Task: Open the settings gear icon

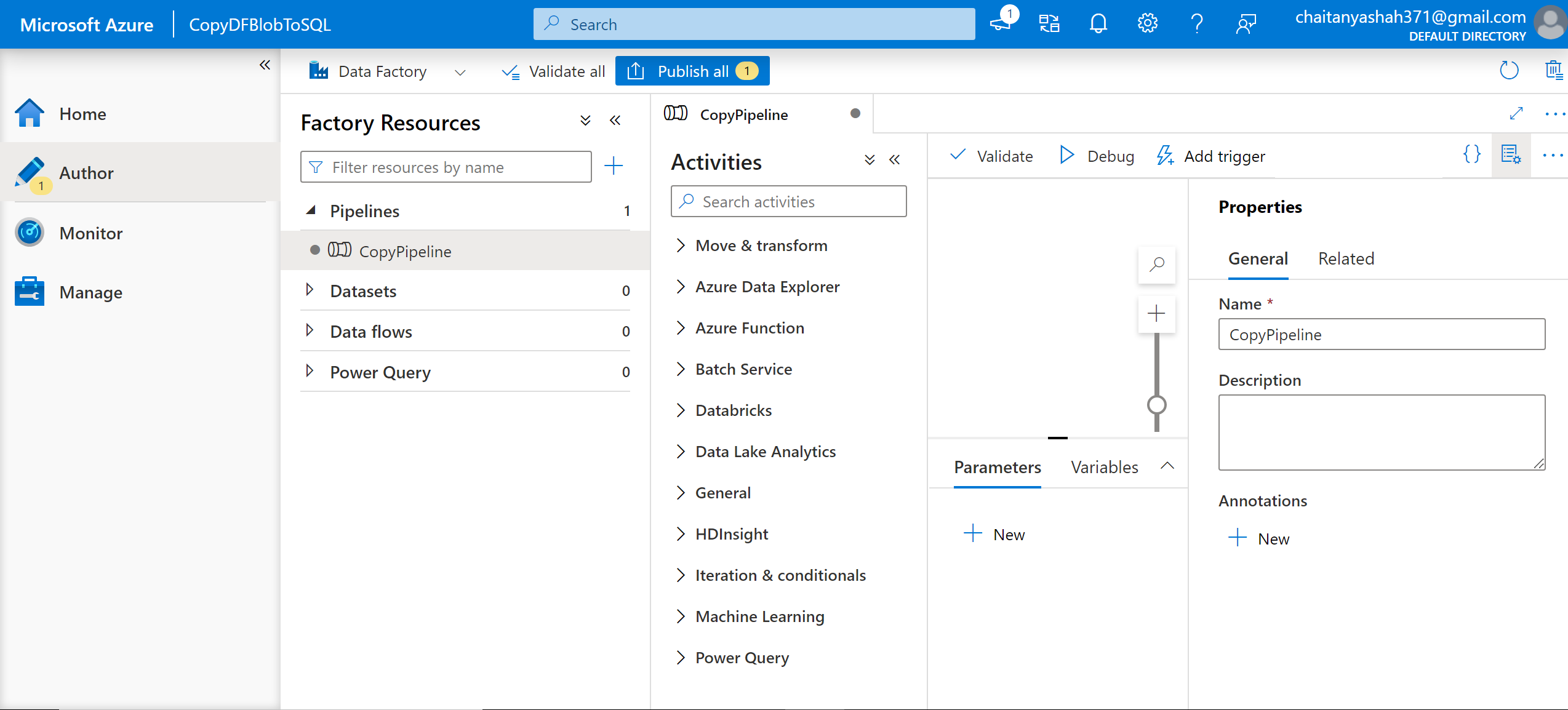Action: pos(1147,24)
